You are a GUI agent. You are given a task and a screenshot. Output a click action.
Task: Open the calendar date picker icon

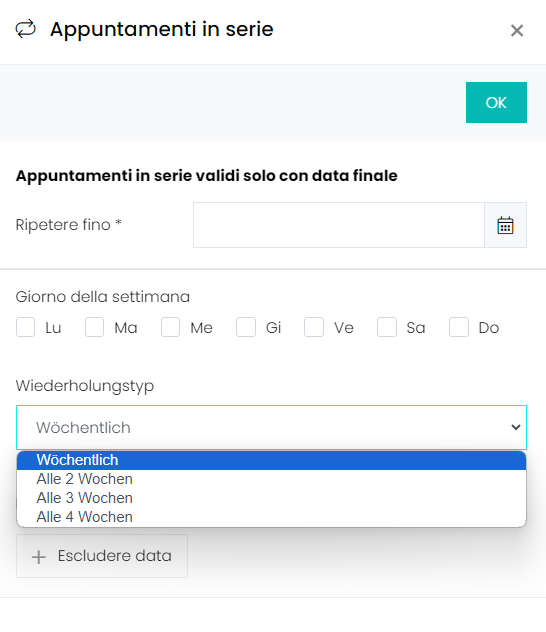pyautogui.click(x=505, y=225)
